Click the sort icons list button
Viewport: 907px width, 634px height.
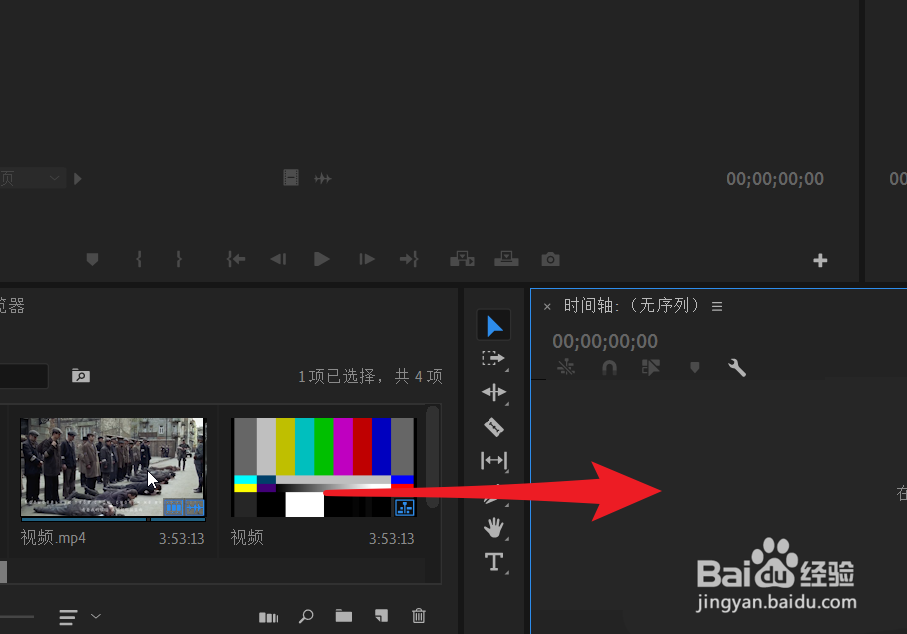click(x=68, y=617)
